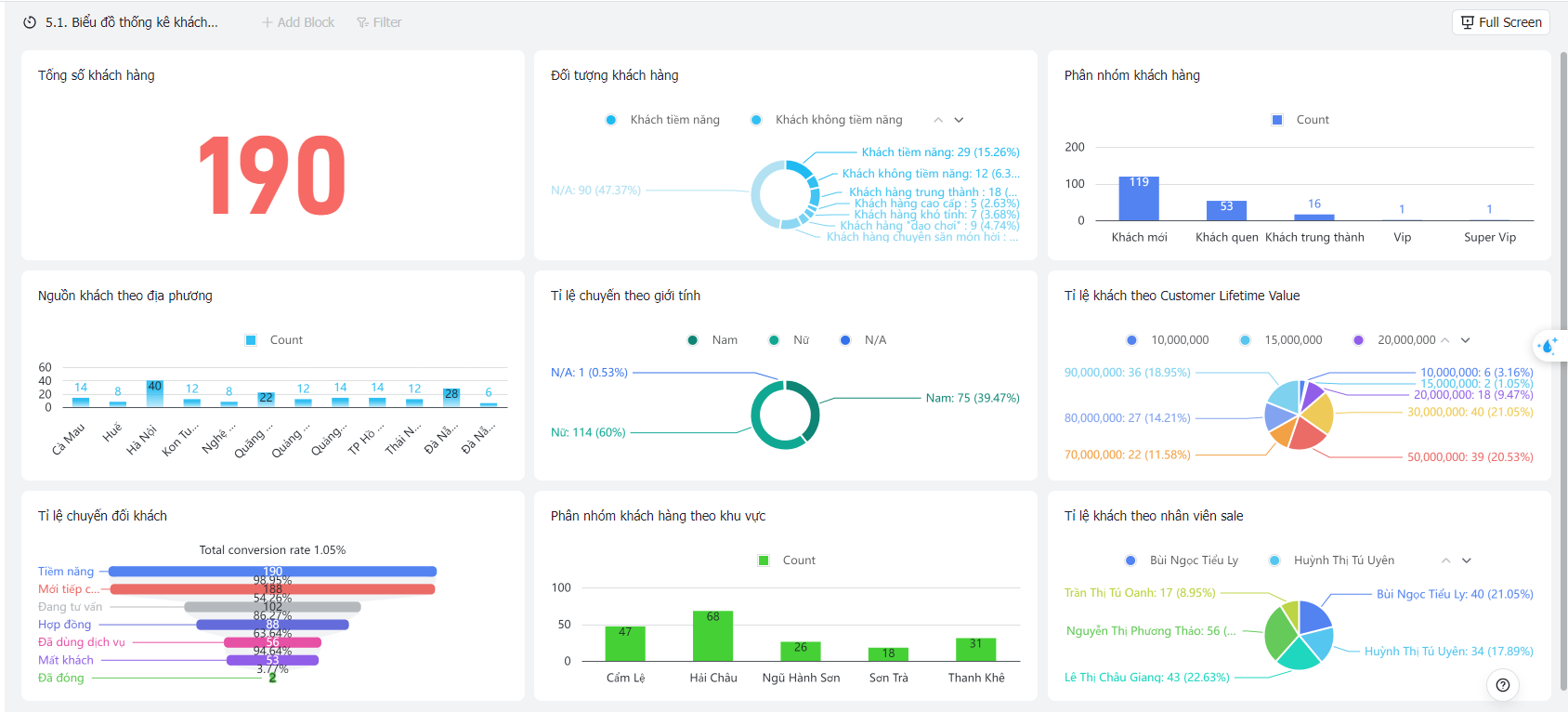Go to next legend page in Đối tượng khách hàng
This screenshot has width=1568, height=712.
pyautogui.click(x=959, y=120)
